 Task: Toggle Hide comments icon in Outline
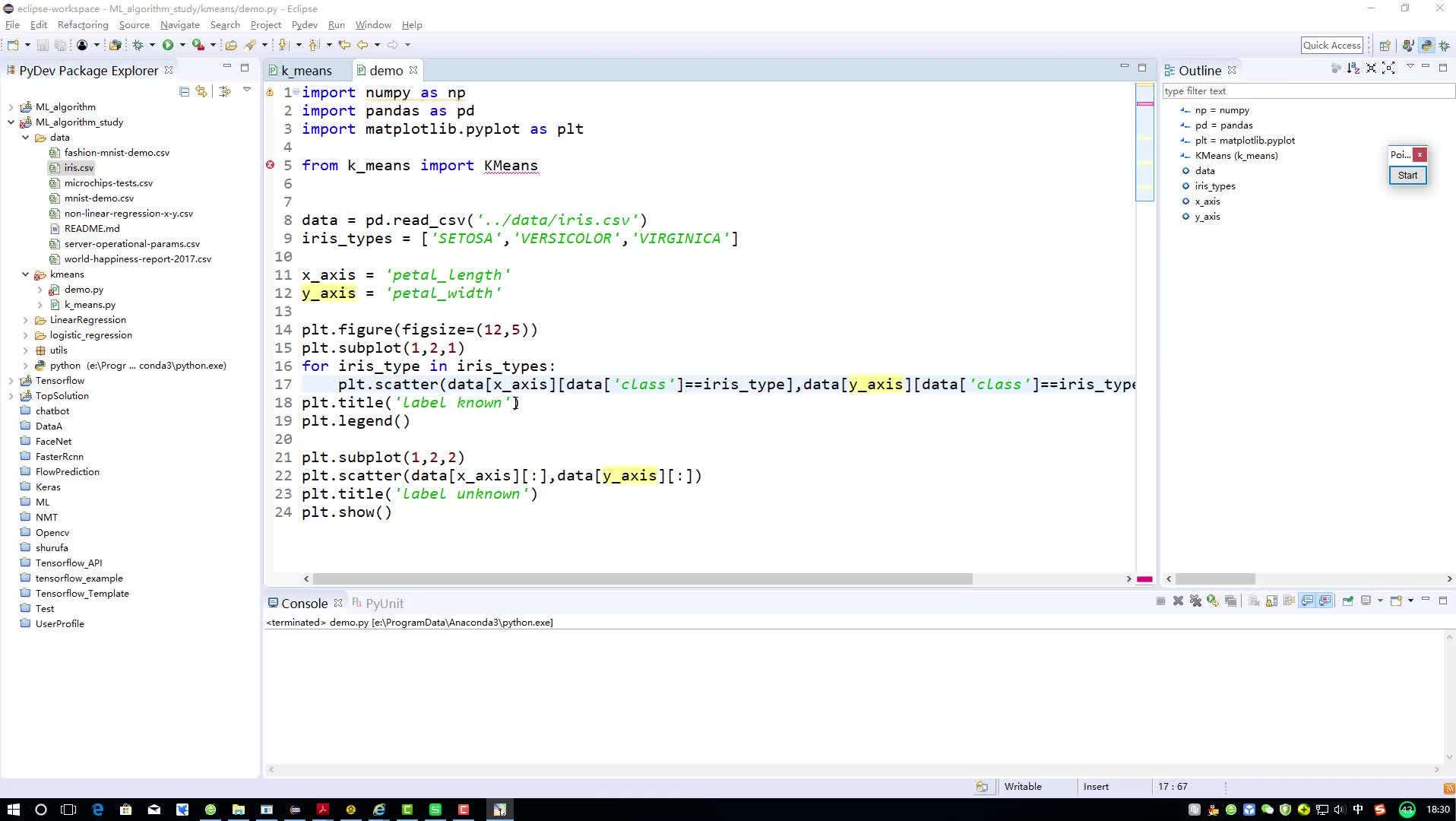click(x=1335, y=68)
